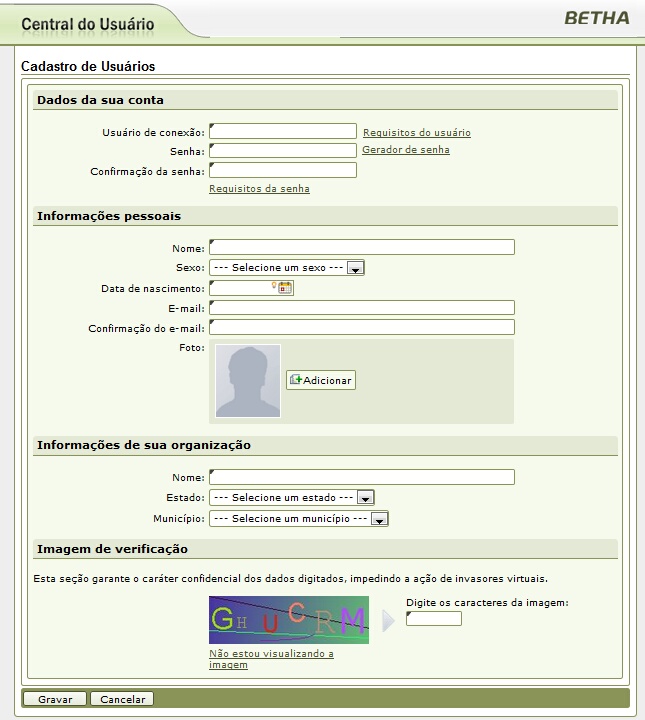Screen dimensions: 645x720
Task: Click the Gravar button
Action: pos(55,699)
